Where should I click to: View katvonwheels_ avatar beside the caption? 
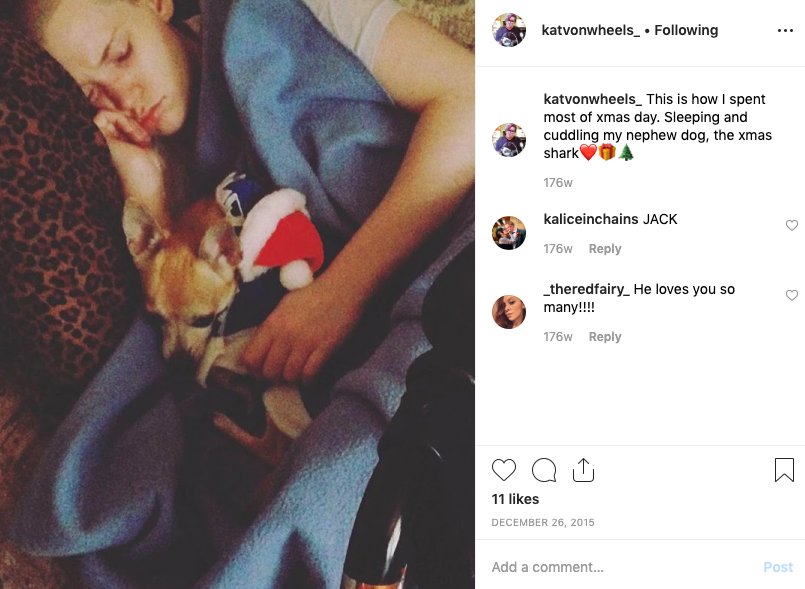pos(509,140)
